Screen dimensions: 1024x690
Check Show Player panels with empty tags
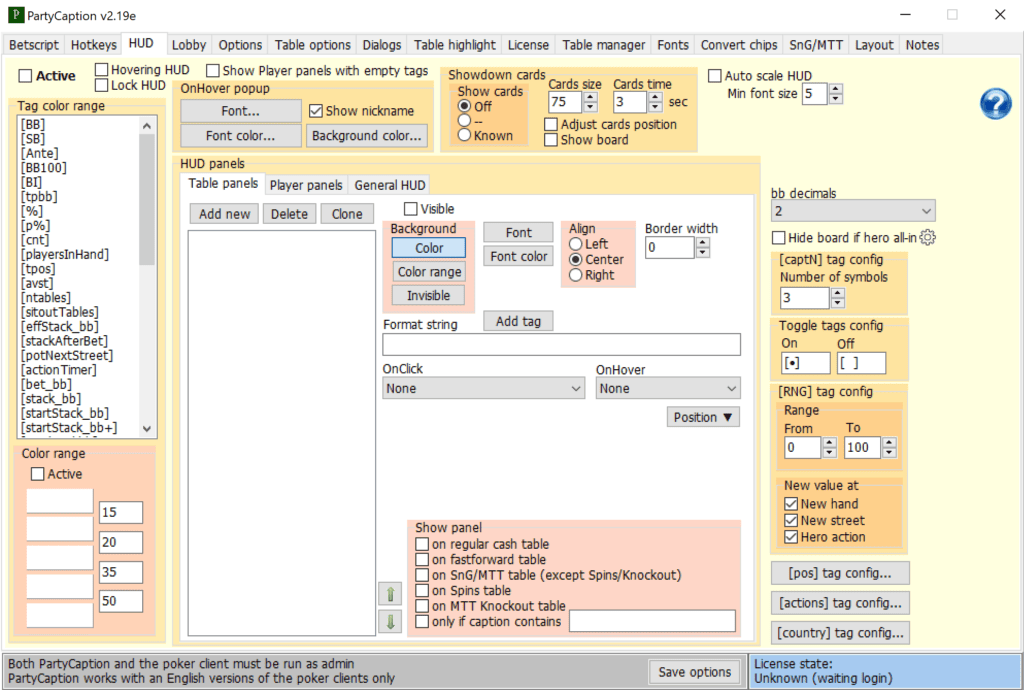pyautogui.click(x=213, y=71)
